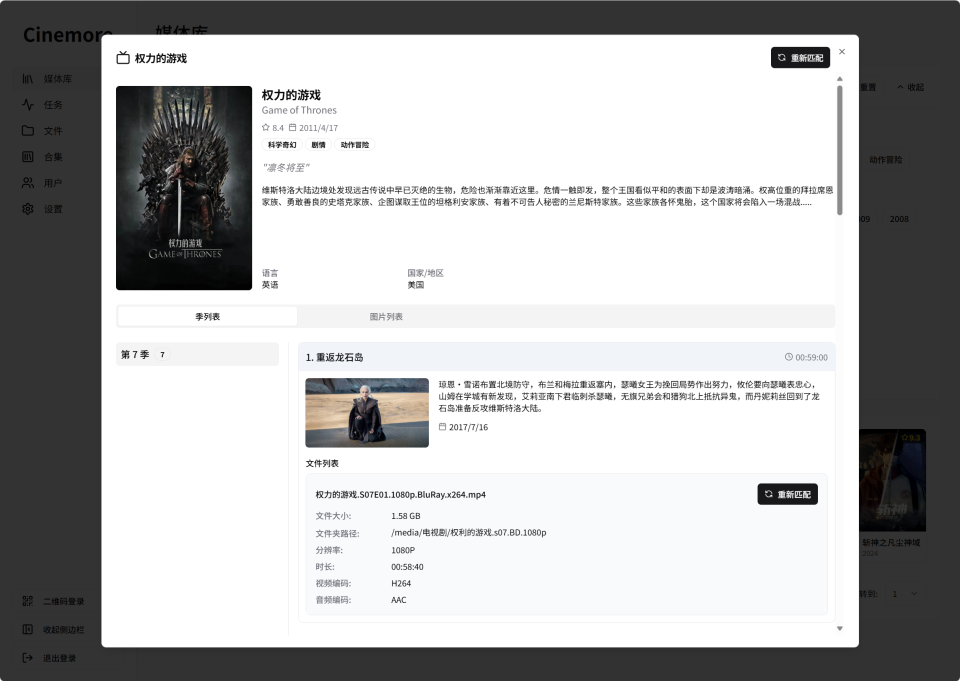Image resolution: width=960 pixels, height=681 pixels.
Task: Select the 剧情 genre tag
Action: pos(318,145)
